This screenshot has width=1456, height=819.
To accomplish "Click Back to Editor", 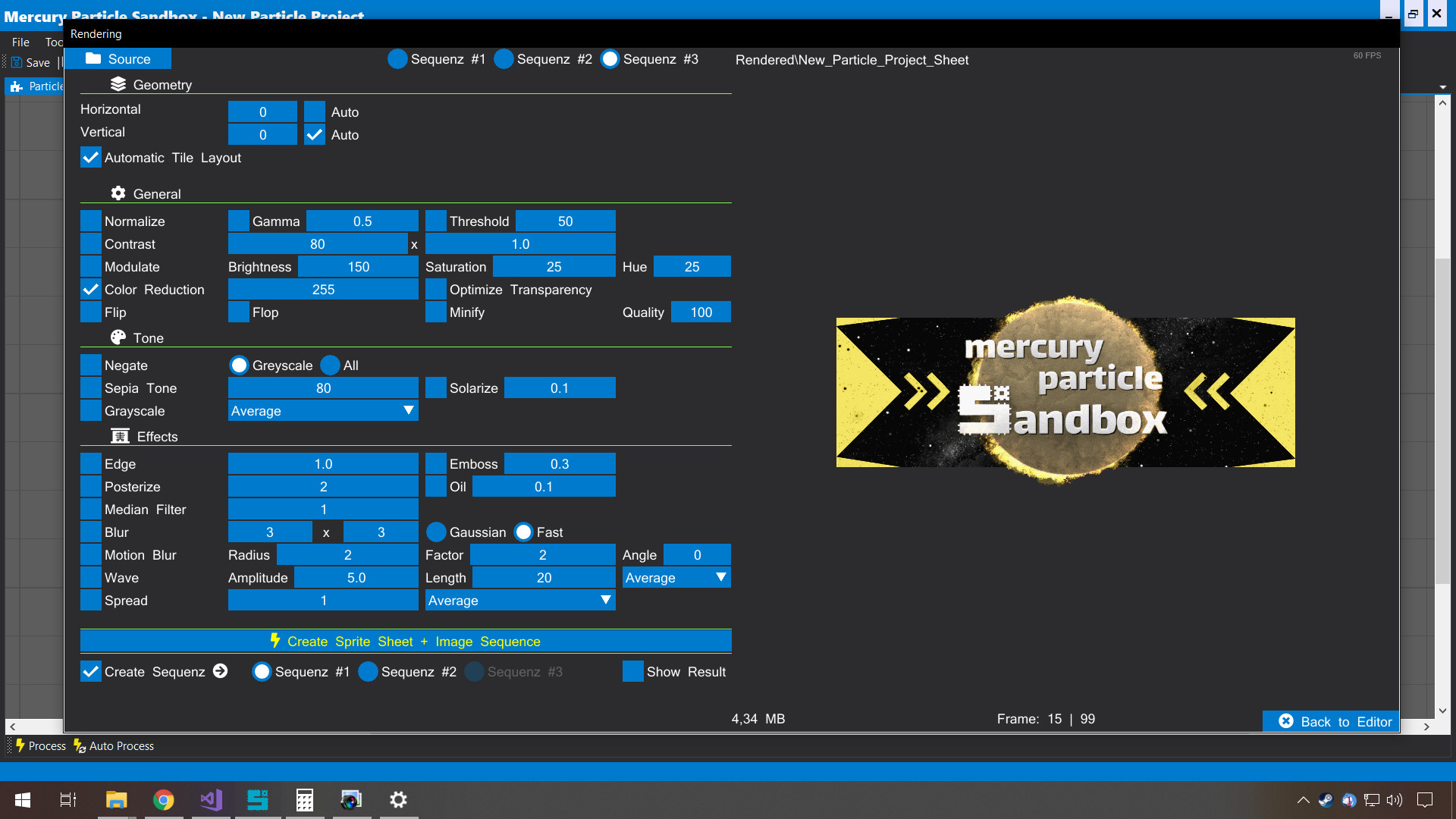I will coord(1331,721).
